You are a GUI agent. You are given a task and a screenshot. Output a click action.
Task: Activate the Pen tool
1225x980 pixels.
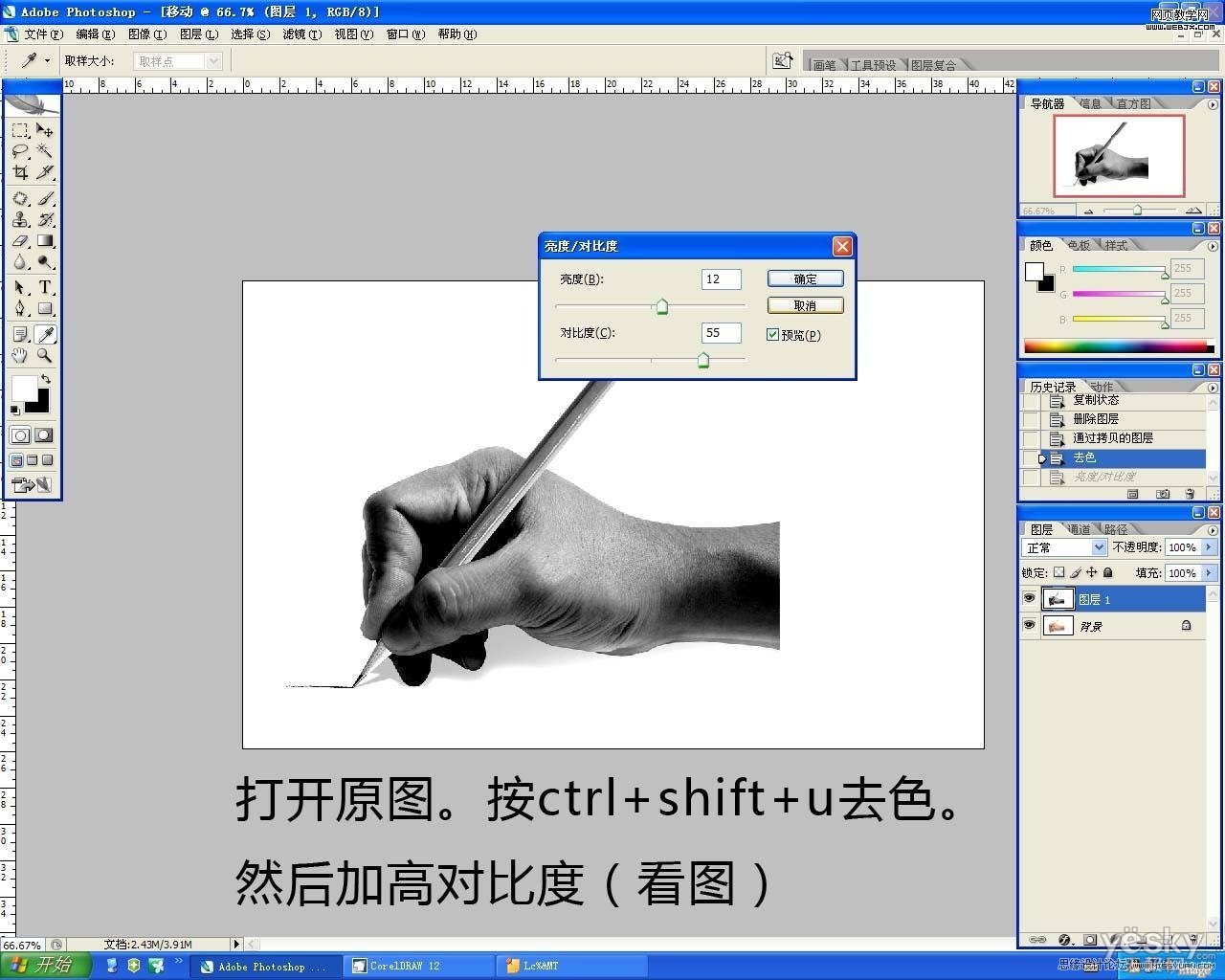pos(20,308)
